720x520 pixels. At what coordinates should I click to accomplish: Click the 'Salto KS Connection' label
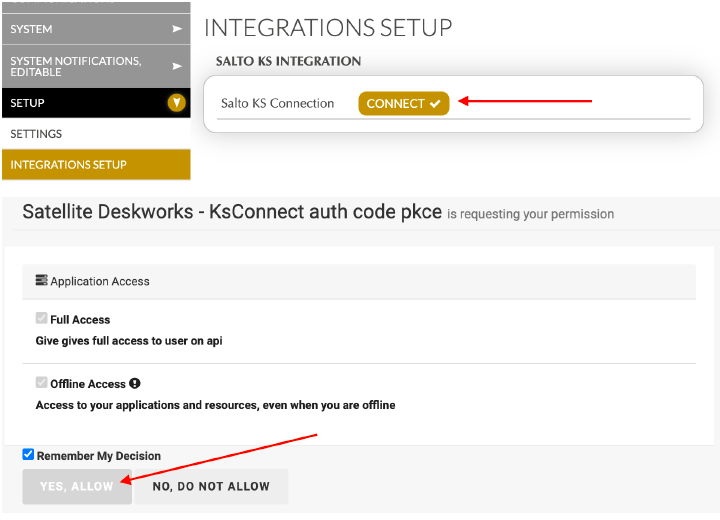(277, 103)
